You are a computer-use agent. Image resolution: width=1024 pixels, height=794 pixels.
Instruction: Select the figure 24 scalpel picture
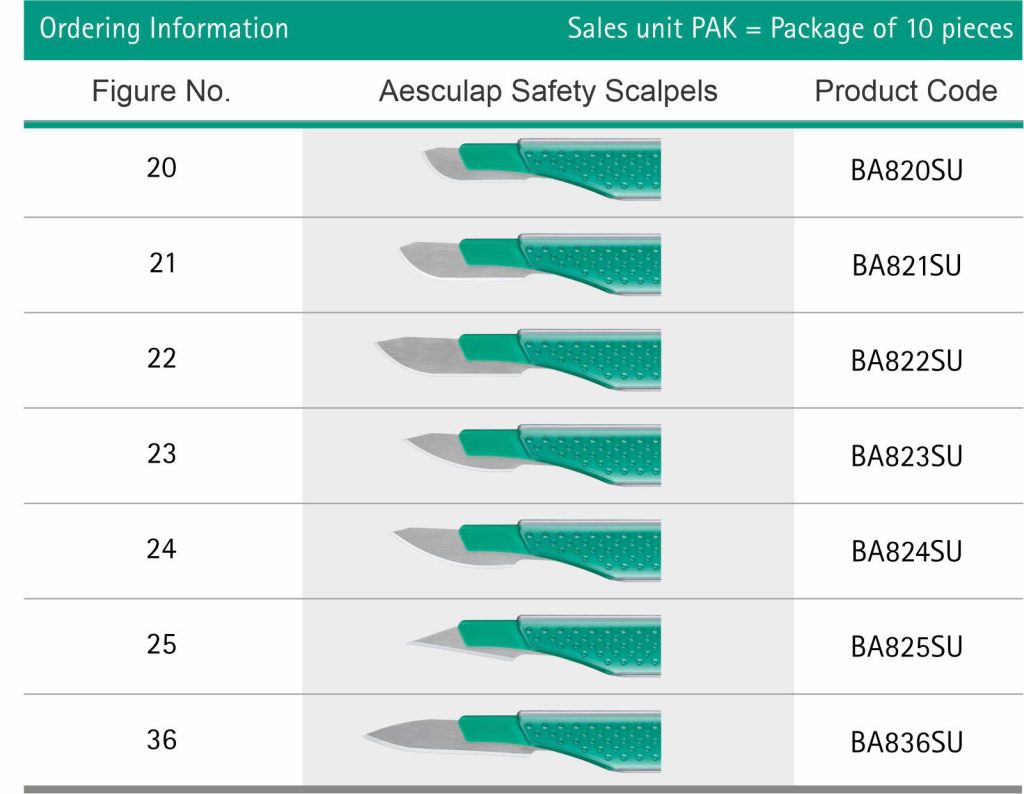click(527, 551)
